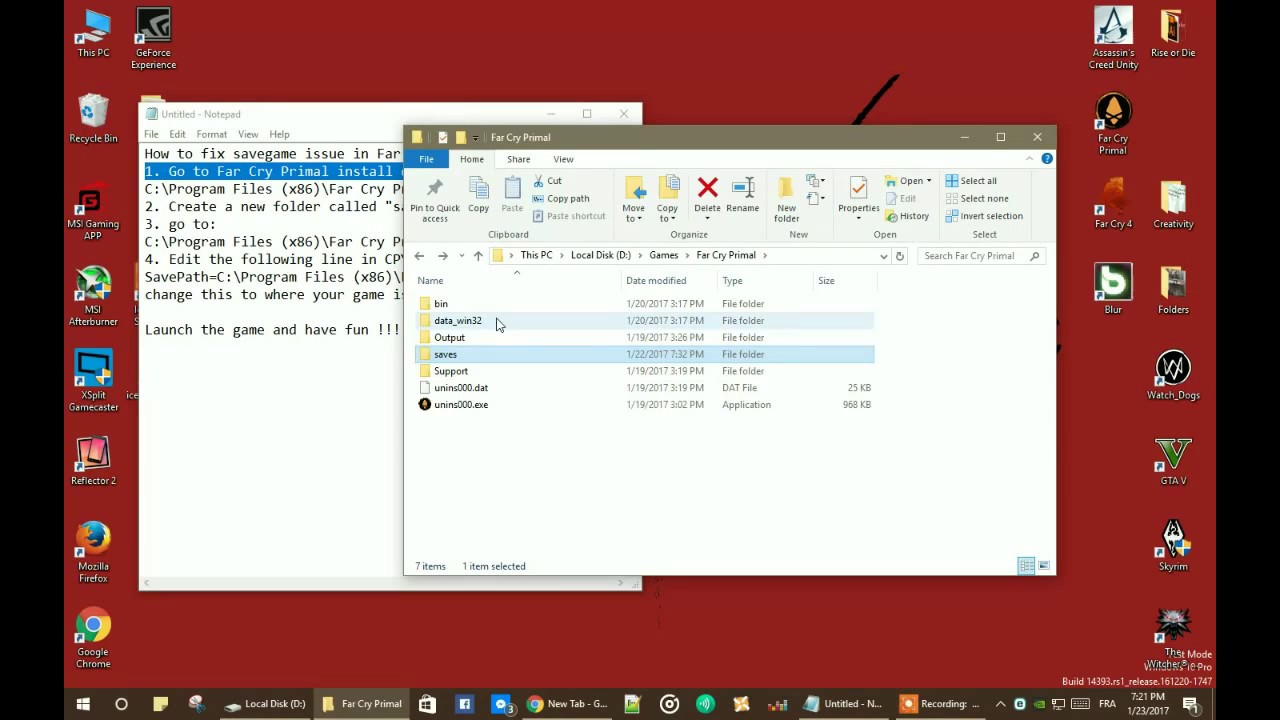Select the bin folder
This screenshot has height=720, width=1280.
[x=645, y=304]
